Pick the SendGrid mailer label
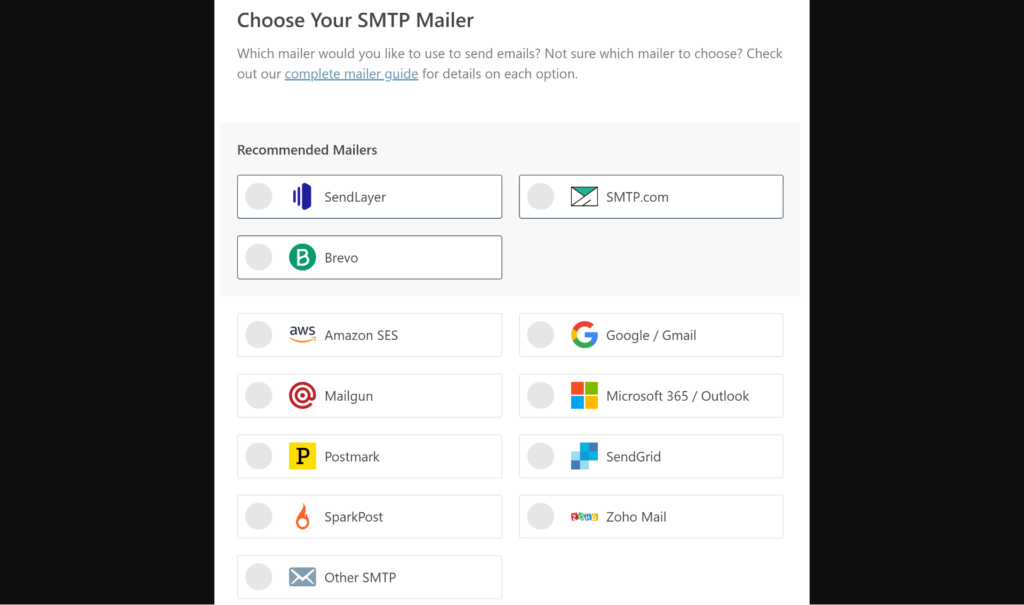1024x605 pixels. coord(633,457)
